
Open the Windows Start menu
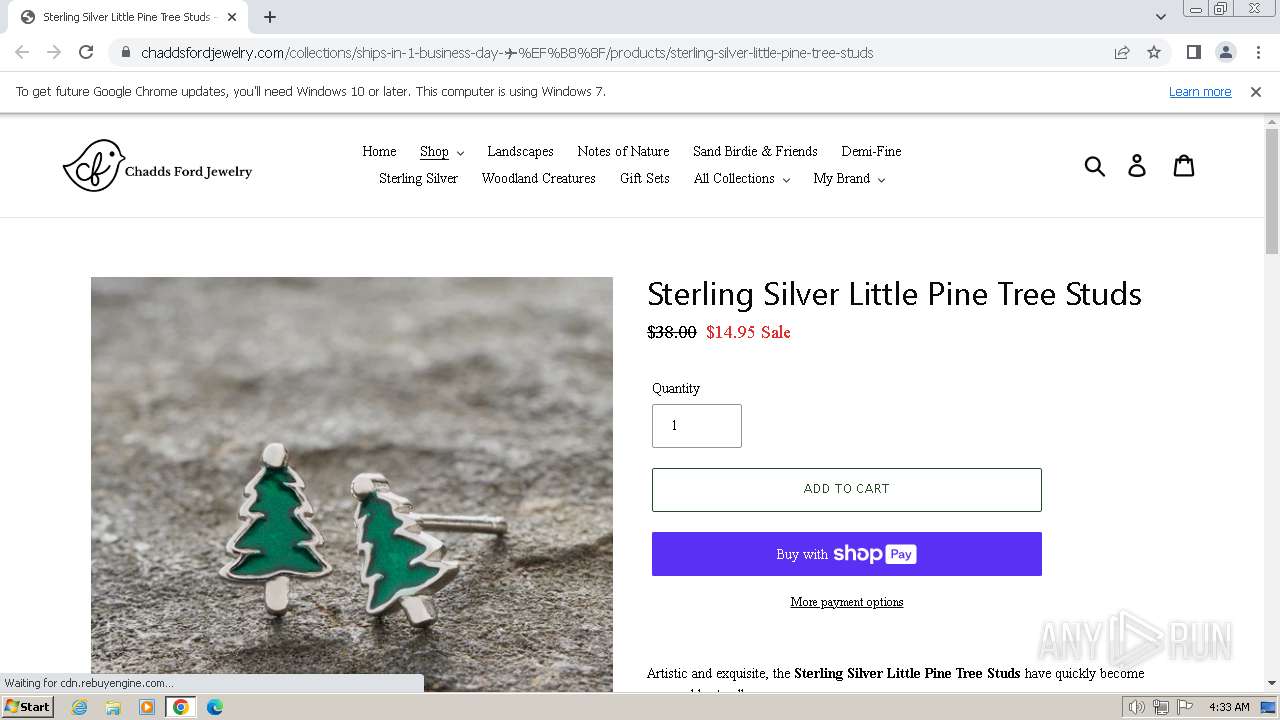coord(28,707)
